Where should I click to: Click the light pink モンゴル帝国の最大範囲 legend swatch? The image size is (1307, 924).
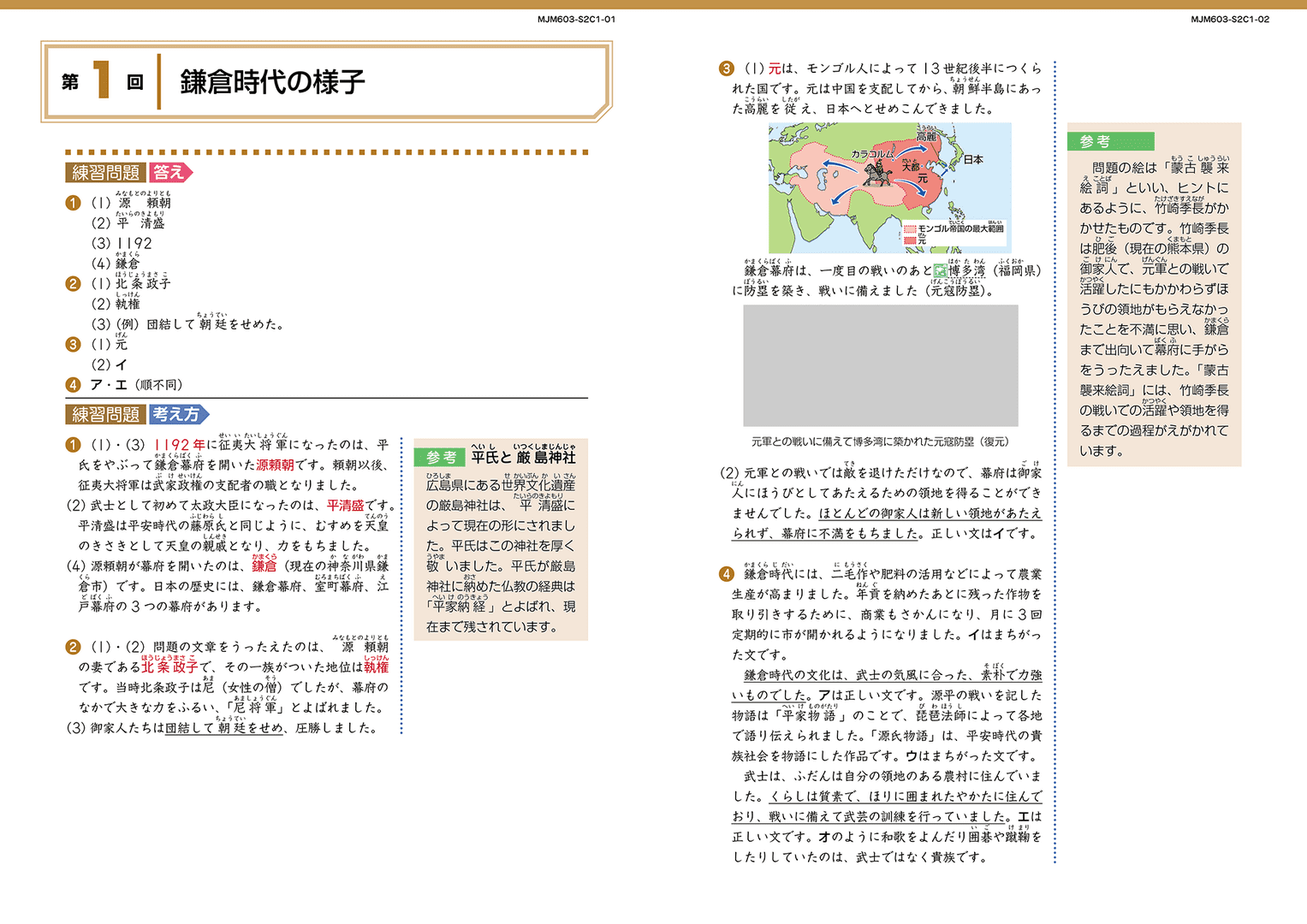pos(911,229)
